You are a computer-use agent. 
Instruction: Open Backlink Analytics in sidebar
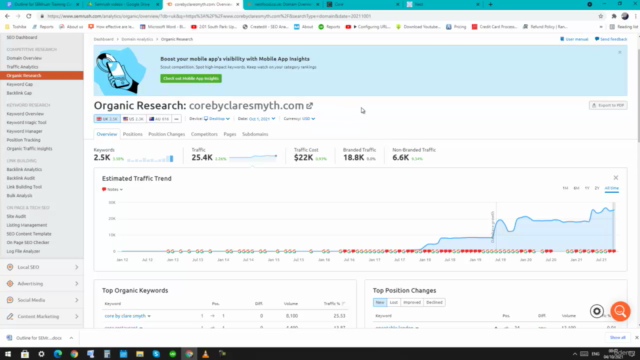24,169
